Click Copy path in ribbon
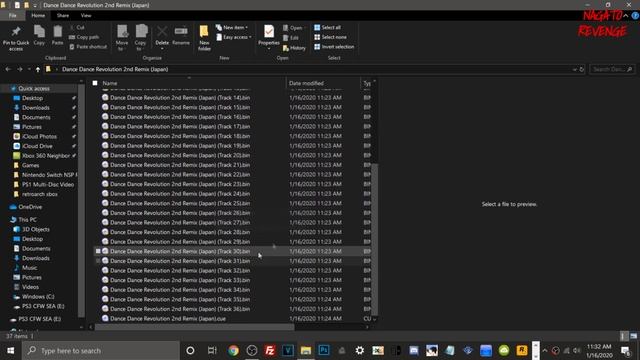 (84, 37)
